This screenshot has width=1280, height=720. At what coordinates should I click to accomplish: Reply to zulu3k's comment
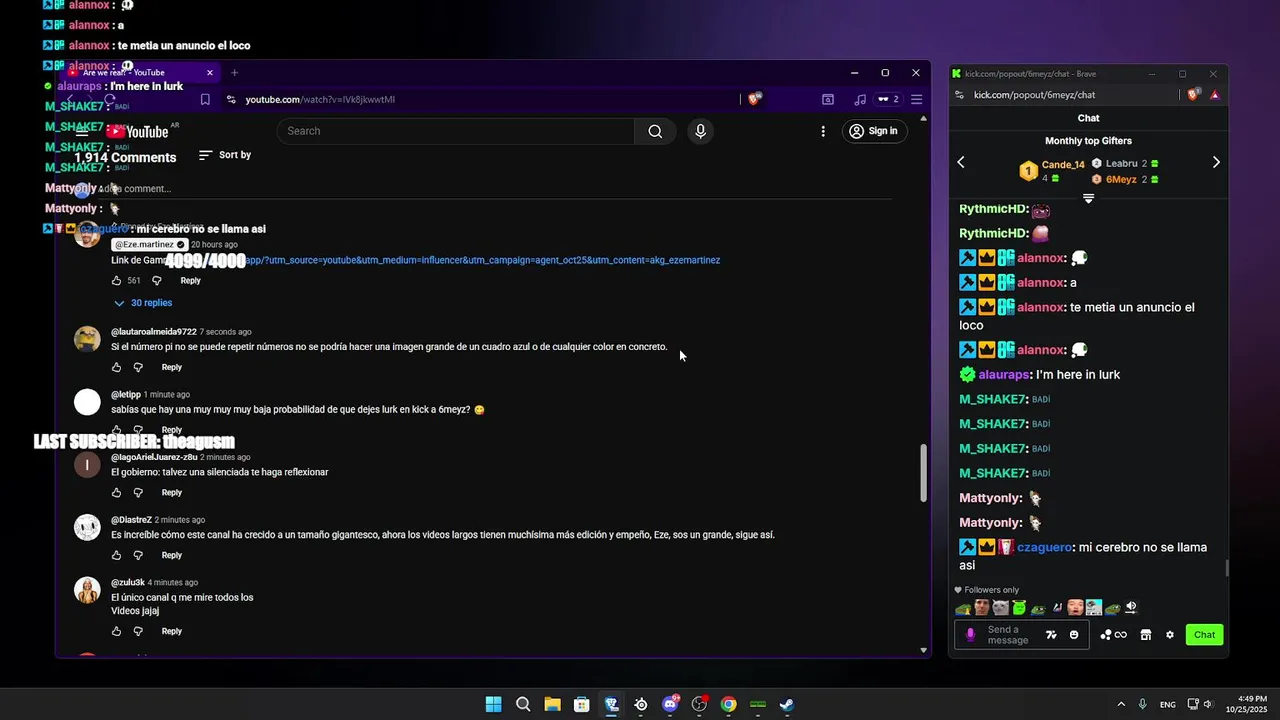point(172,631)
